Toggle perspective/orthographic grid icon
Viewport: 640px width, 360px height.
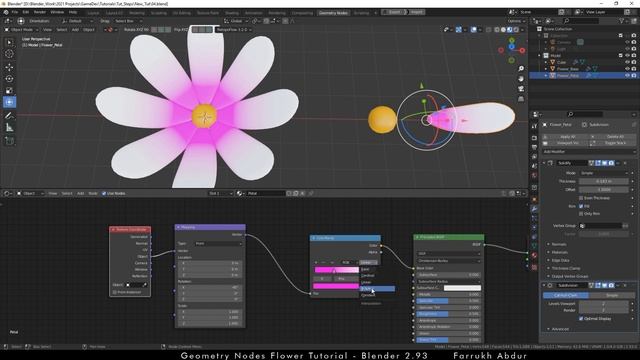pyautogui.click(x=521, y=99)
